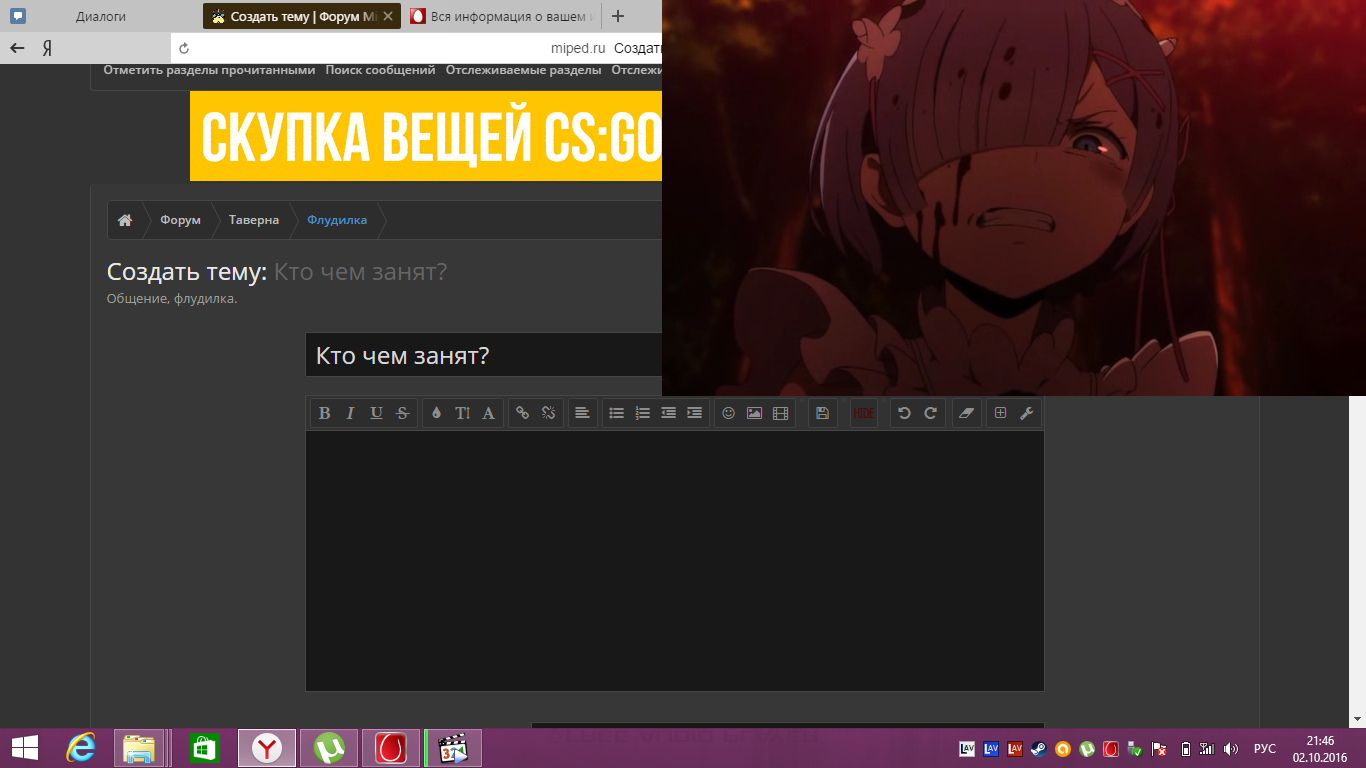The height and width of the screenshot is (768, 1366).
Task: Insert an ordered numbered list
Action: click(642, 413)
